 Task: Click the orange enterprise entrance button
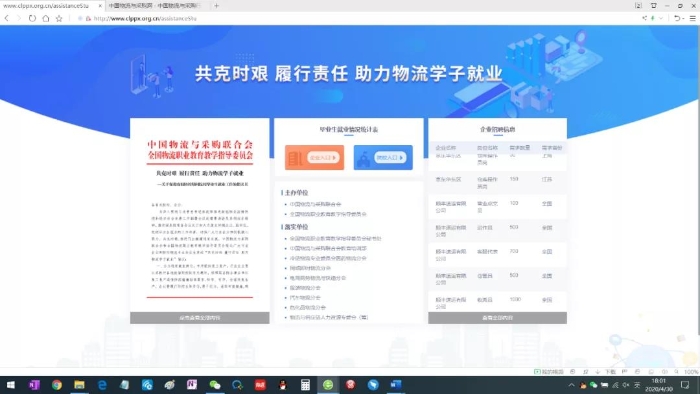click(x=314, y=158)
